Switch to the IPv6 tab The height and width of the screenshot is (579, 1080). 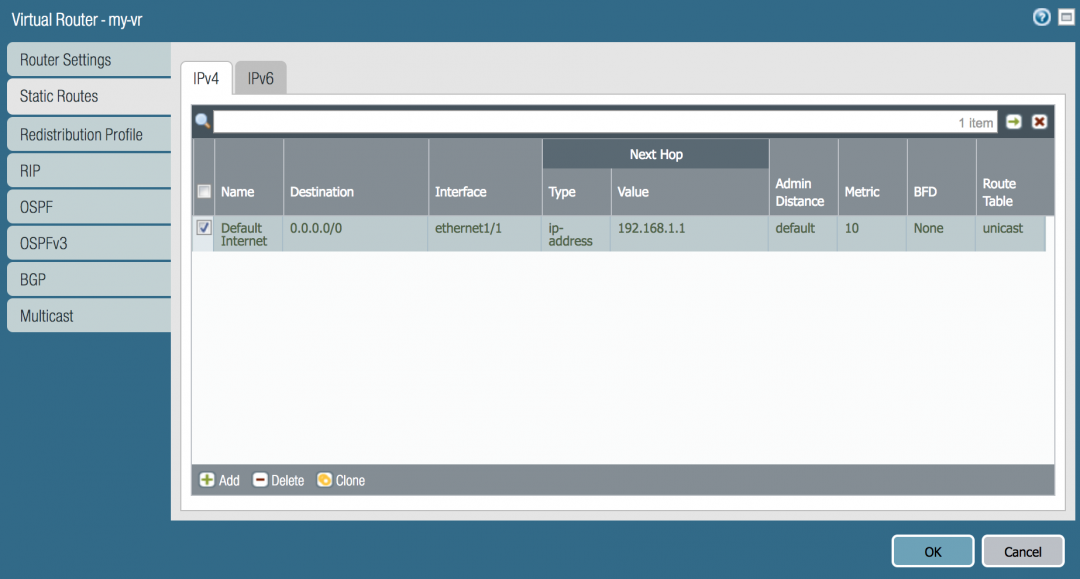[x=260, y=78]
